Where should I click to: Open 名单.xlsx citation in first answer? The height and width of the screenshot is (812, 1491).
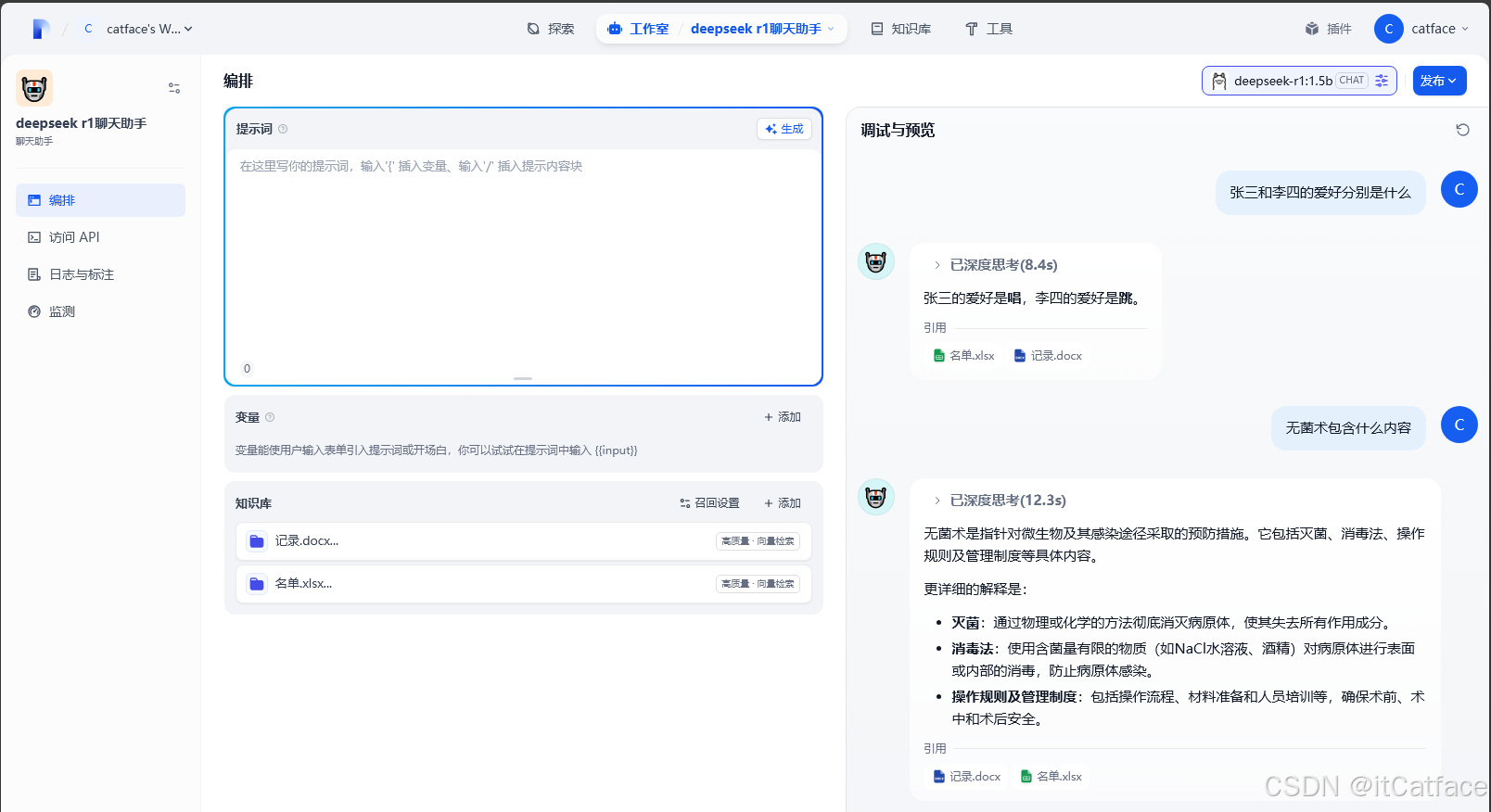coord(963,356)
